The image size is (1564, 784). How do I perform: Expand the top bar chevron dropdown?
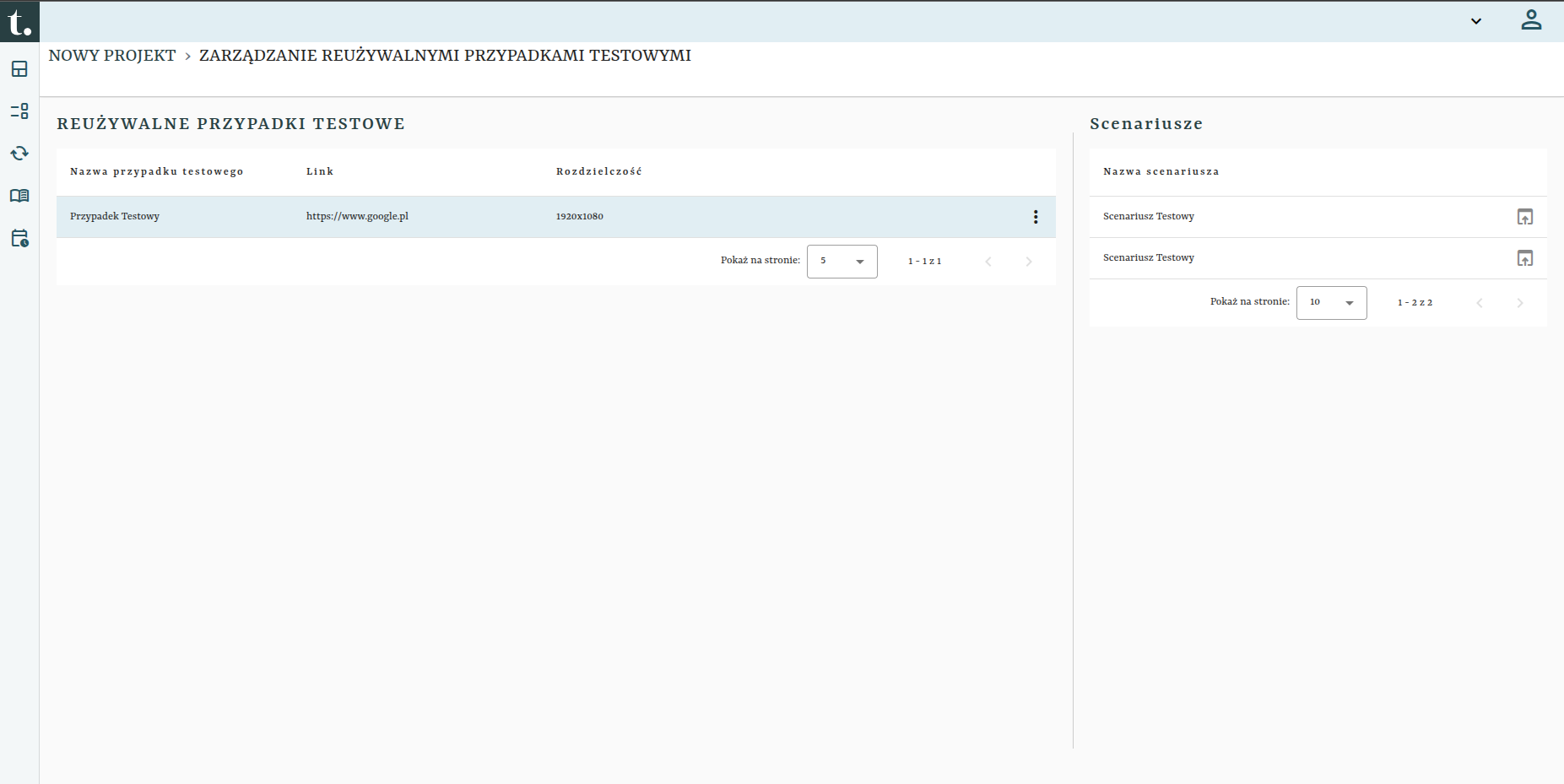(1476, 21)
